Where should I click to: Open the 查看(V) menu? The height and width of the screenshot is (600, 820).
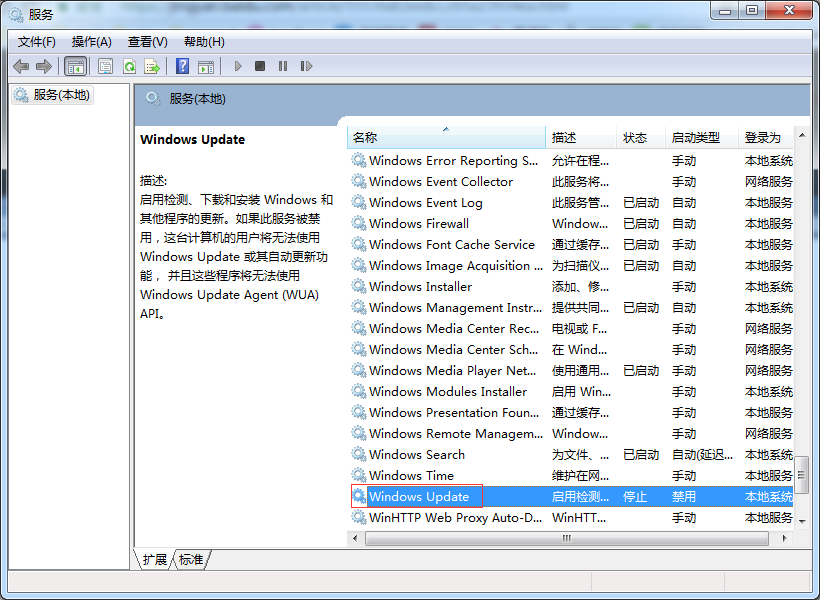(x=147, y=42)
